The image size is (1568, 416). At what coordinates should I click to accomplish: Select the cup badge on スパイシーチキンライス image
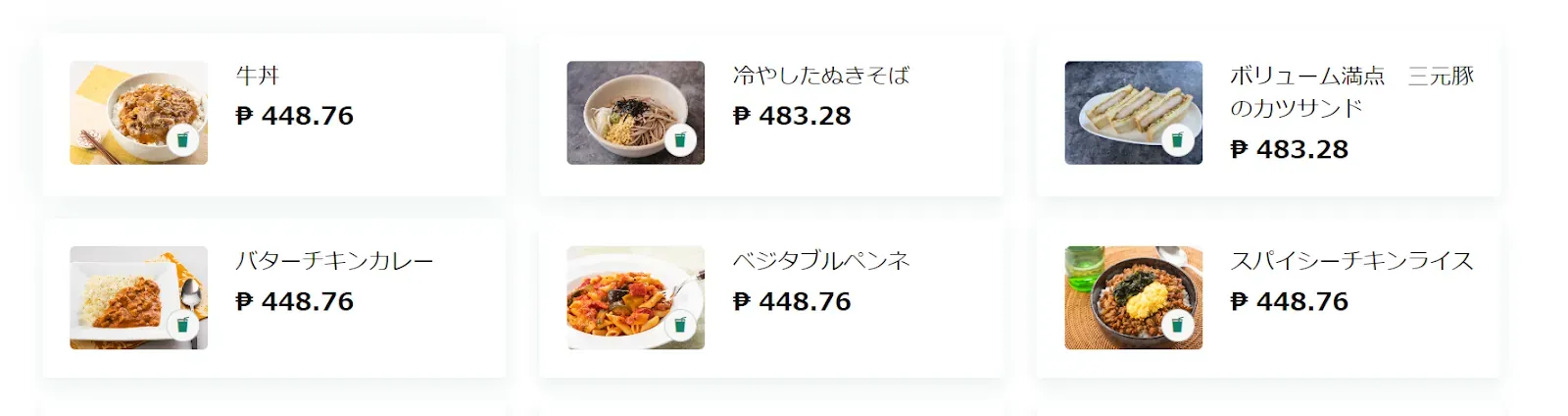[x=1178, y=325]
